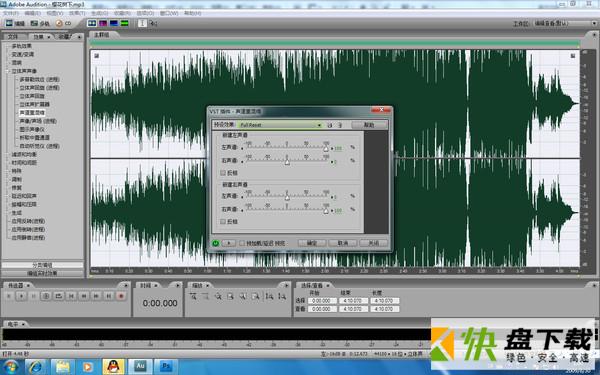The height and width of the screenshot is (375, 600).
Task: Switch to the 多轨 (Multitrack) view
Action: (40, 23)
